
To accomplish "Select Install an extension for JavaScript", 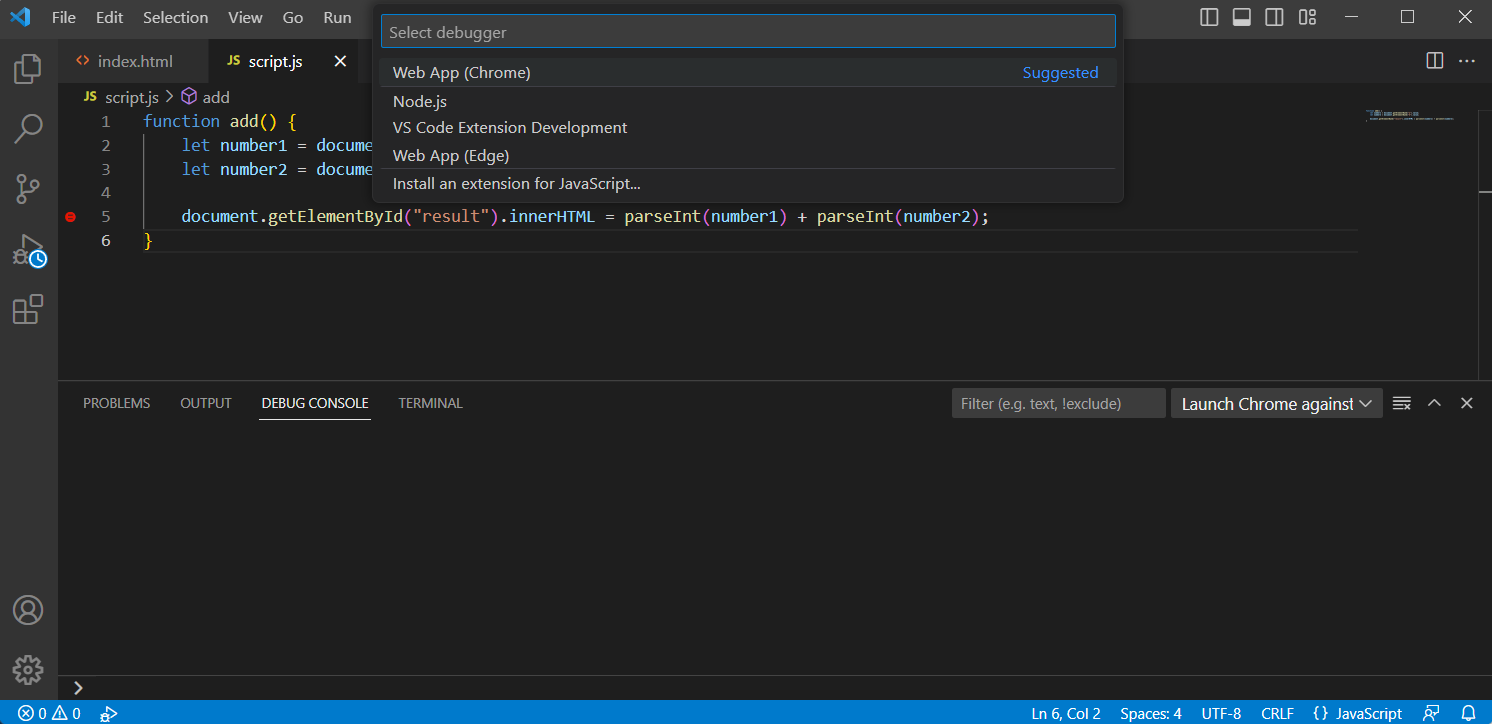I will 748,184.
